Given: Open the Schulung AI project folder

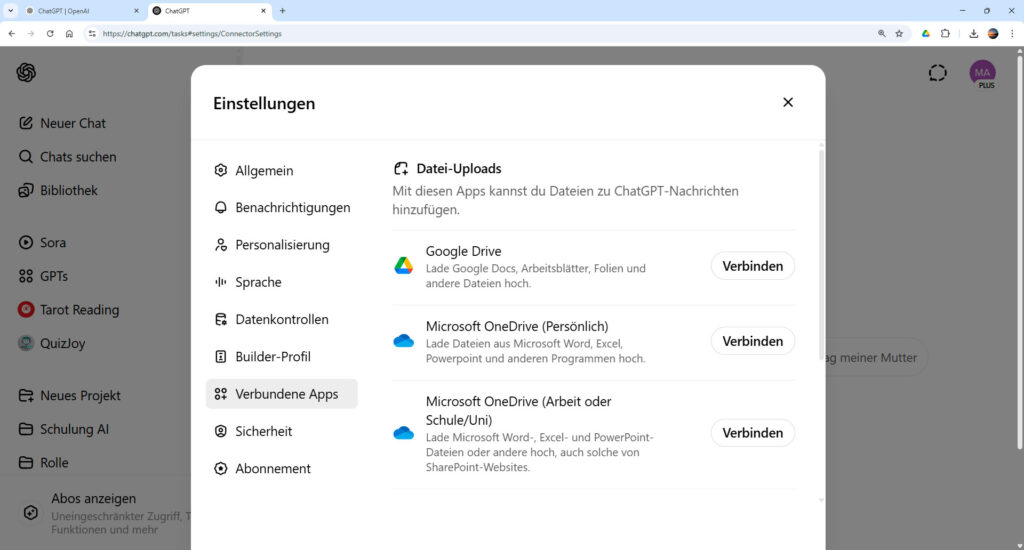Looking at the screenshot, I should 64,429.
